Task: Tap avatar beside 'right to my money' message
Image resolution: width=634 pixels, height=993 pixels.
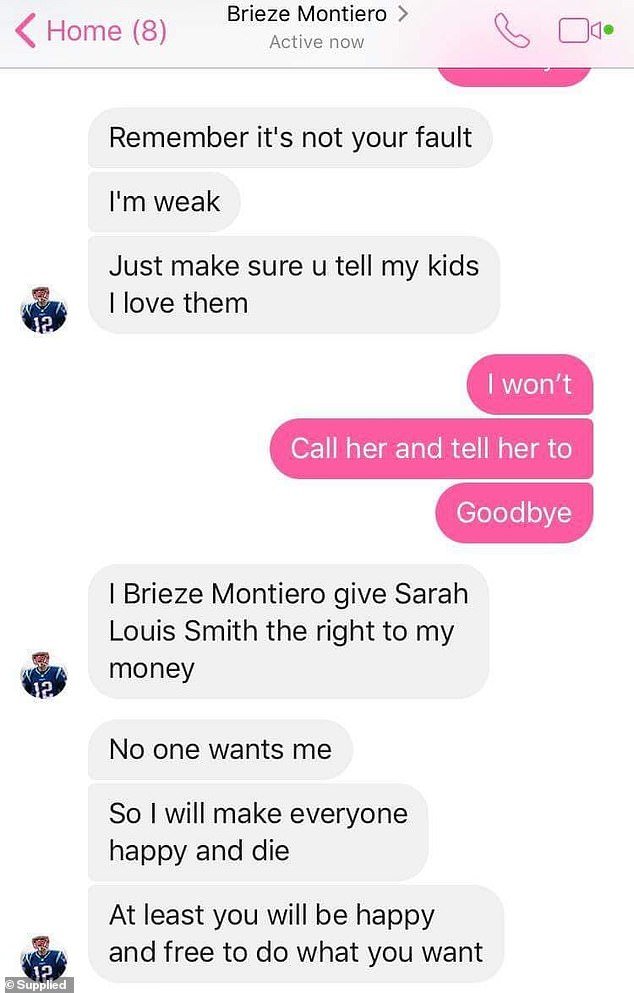Action: (44, 675)
